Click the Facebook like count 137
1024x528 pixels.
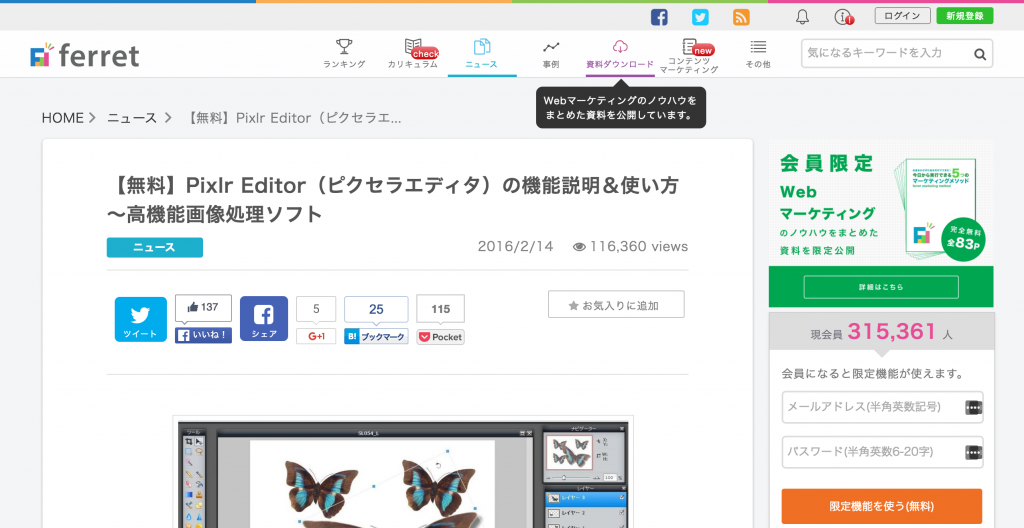(203, 308)
